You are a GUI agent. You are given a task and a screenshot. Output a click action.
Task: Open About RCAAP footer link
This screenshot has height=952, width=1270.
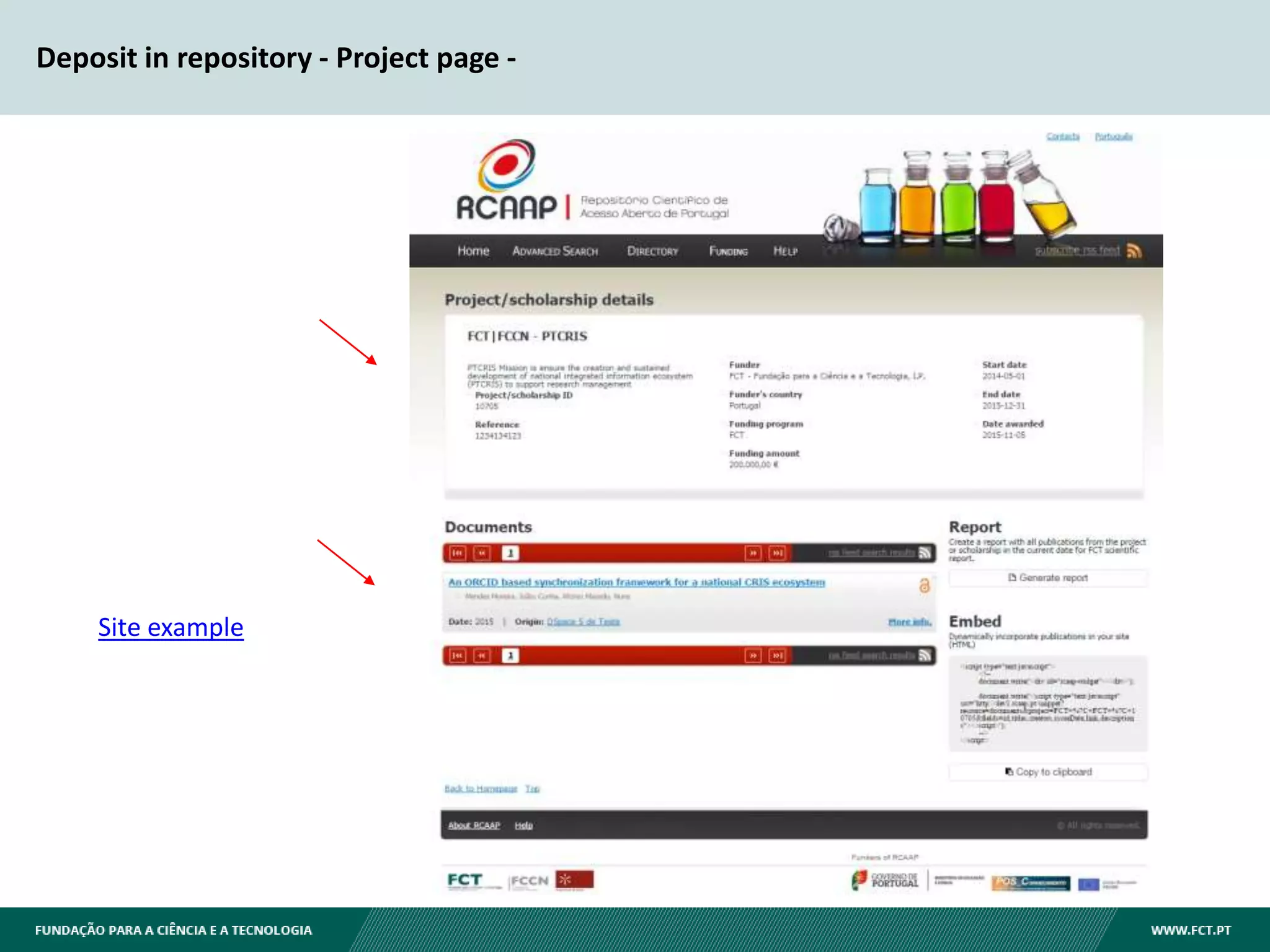point(474,826)
